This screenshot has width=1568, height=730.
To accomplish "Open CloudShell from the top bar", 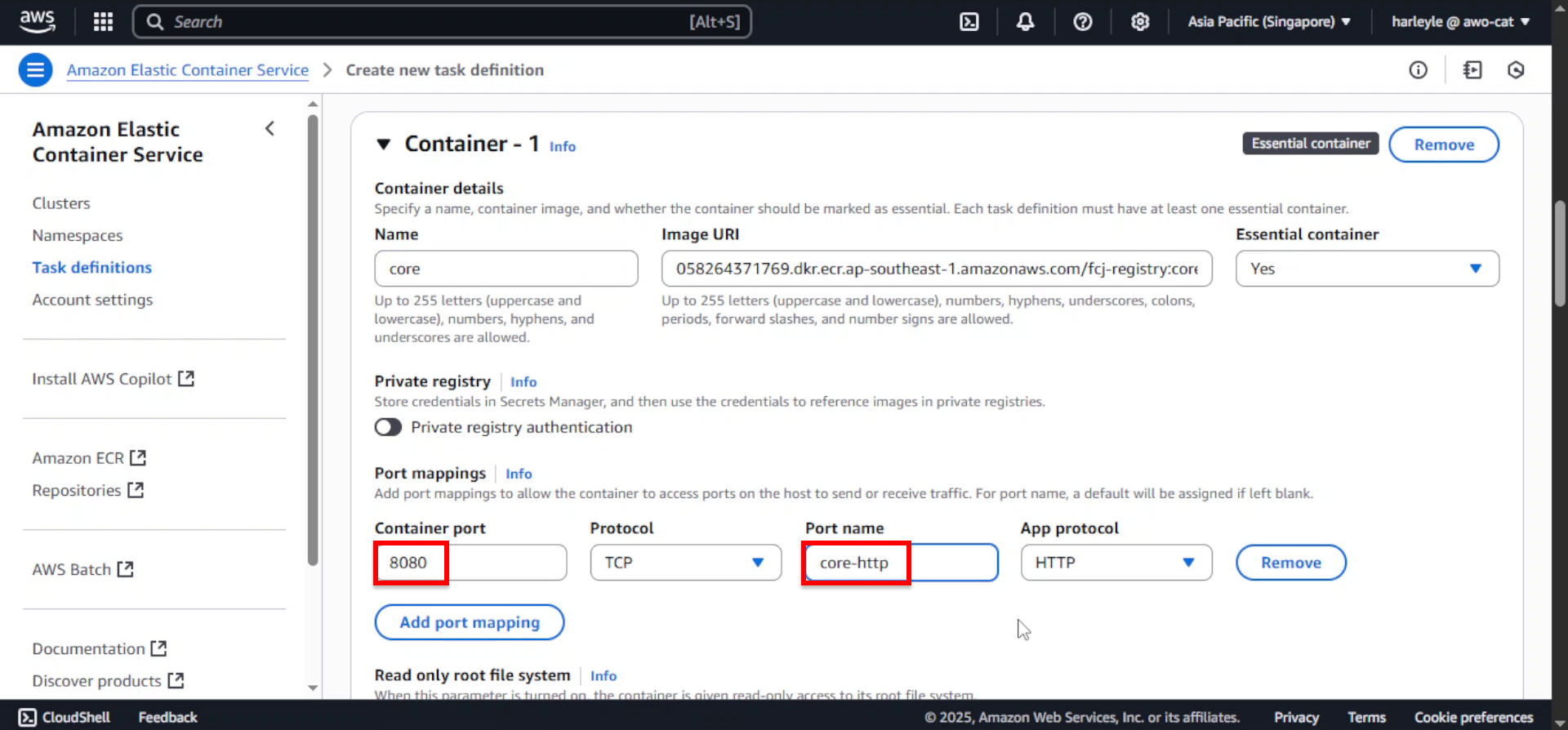I will click(969, 22).
